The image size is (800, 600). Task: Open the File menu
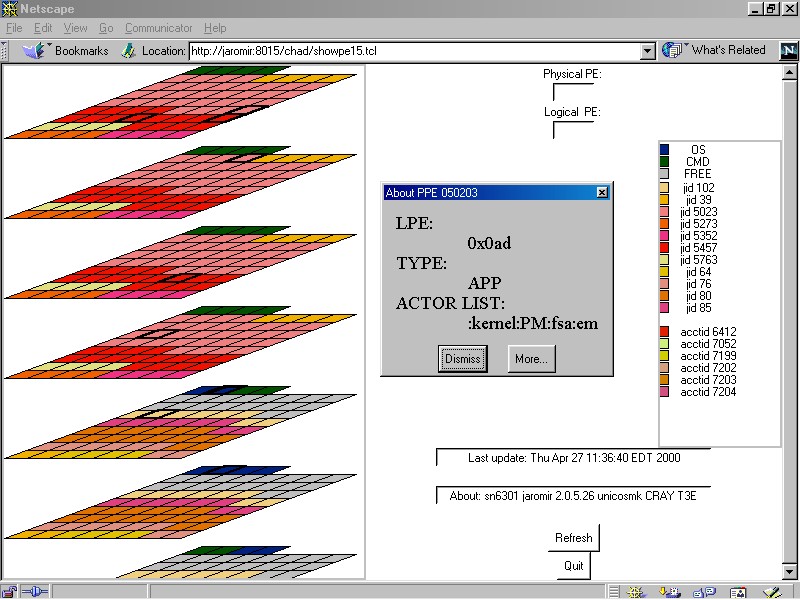pos(14,28)
